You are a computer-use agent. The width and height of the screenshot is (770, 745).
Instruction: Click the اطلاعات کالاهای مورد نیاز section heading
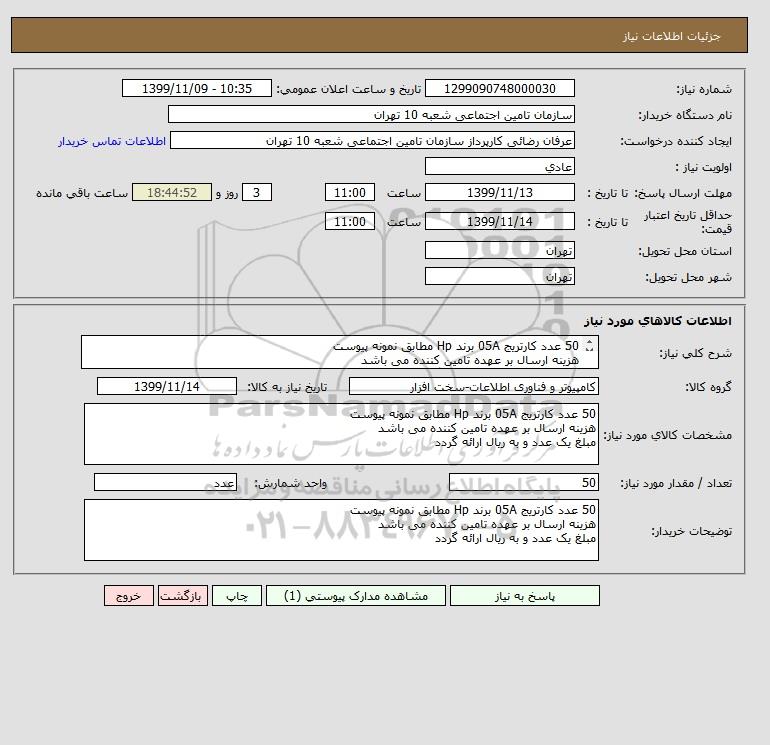click(658, 321)
